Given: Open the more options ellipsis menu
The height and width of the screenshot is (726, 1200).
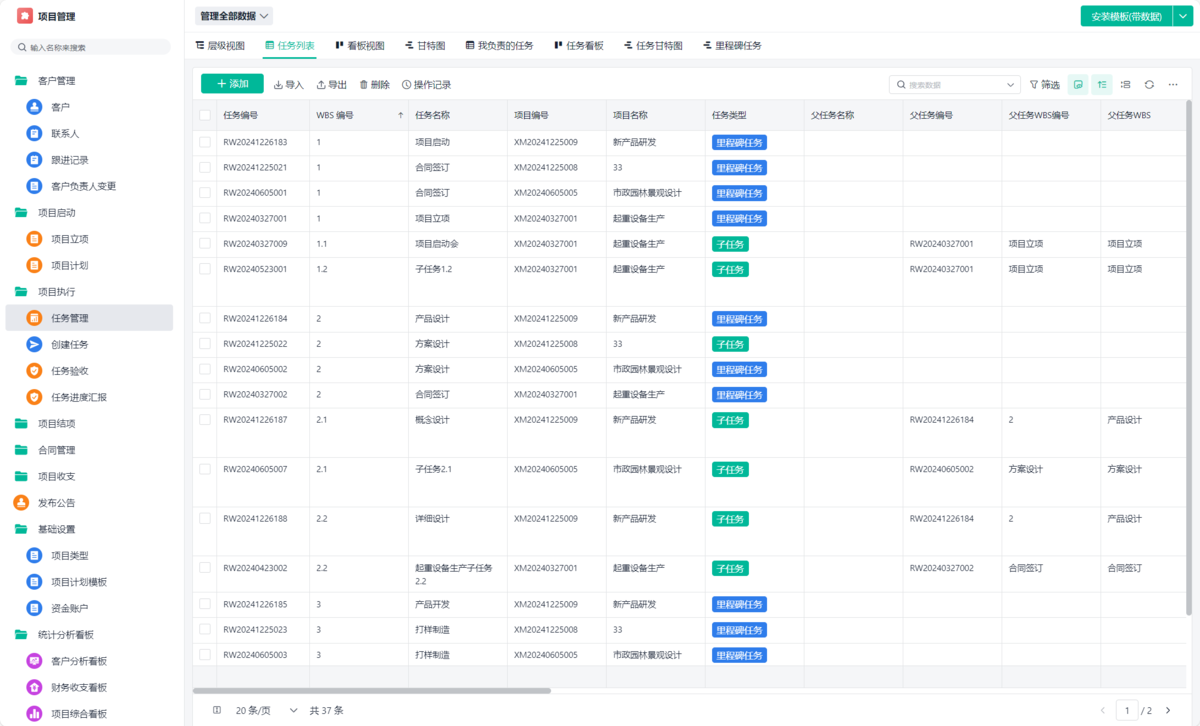Looking at the screenshot, I should [x=1173, y=85].
